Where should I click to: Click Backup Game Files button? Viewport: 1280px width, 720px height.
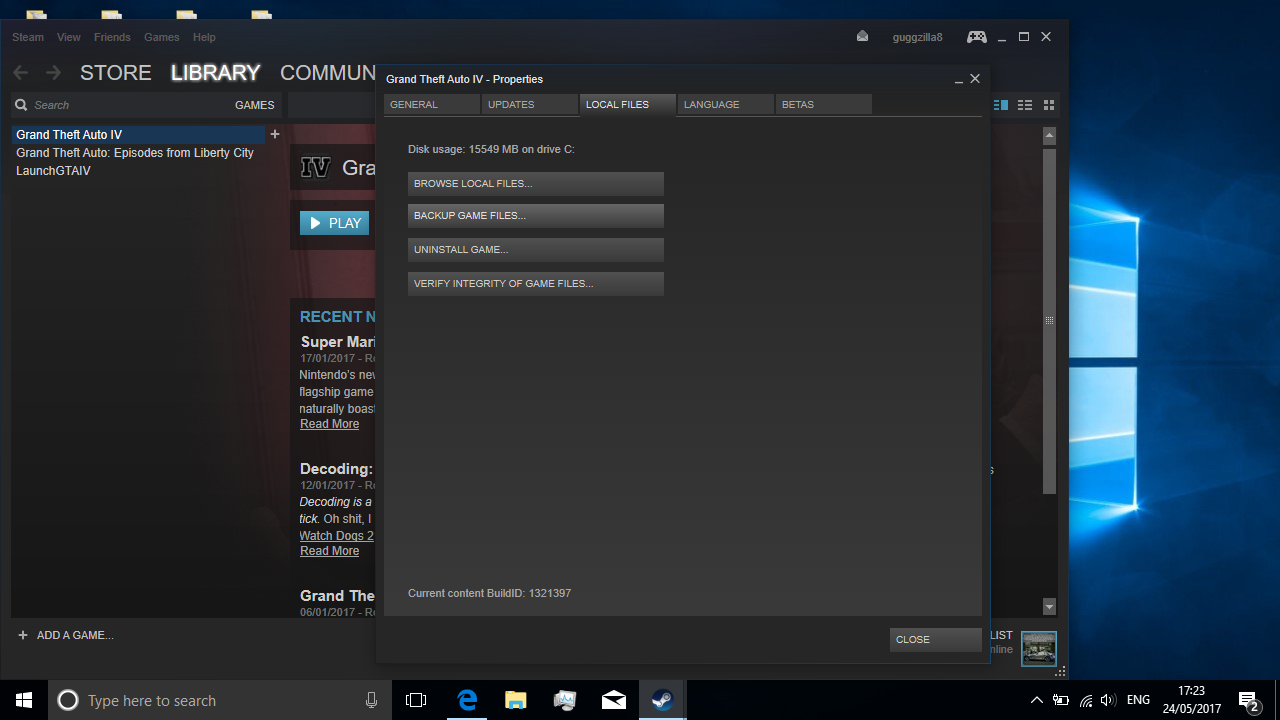(536, 216)
